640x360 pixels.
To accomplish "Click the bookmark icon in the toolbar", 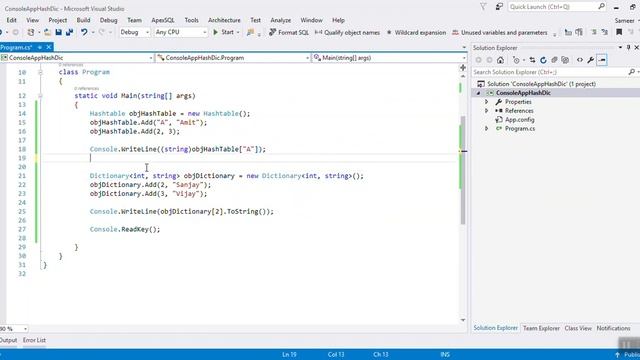I will 619,32.
